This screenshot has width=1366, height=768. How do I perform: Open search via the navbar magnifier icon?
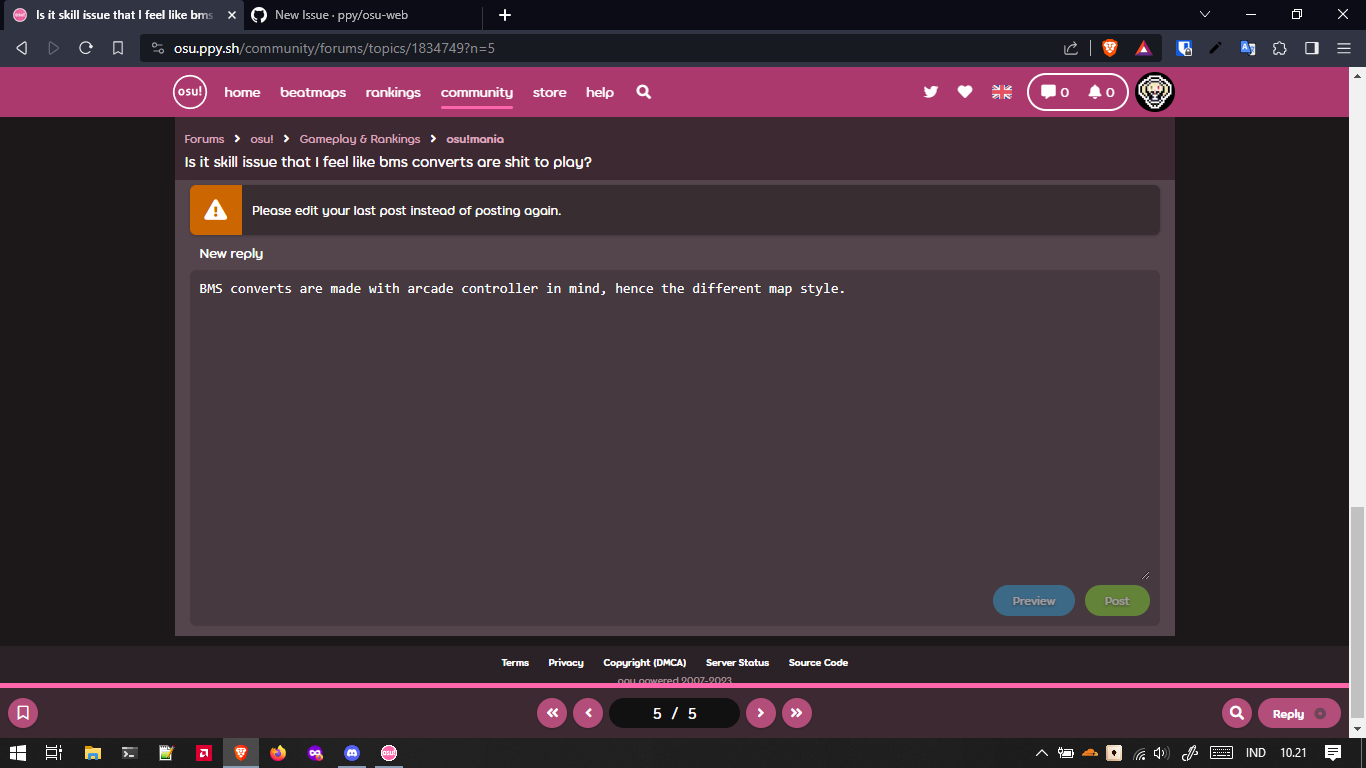(x=643, y=91)
